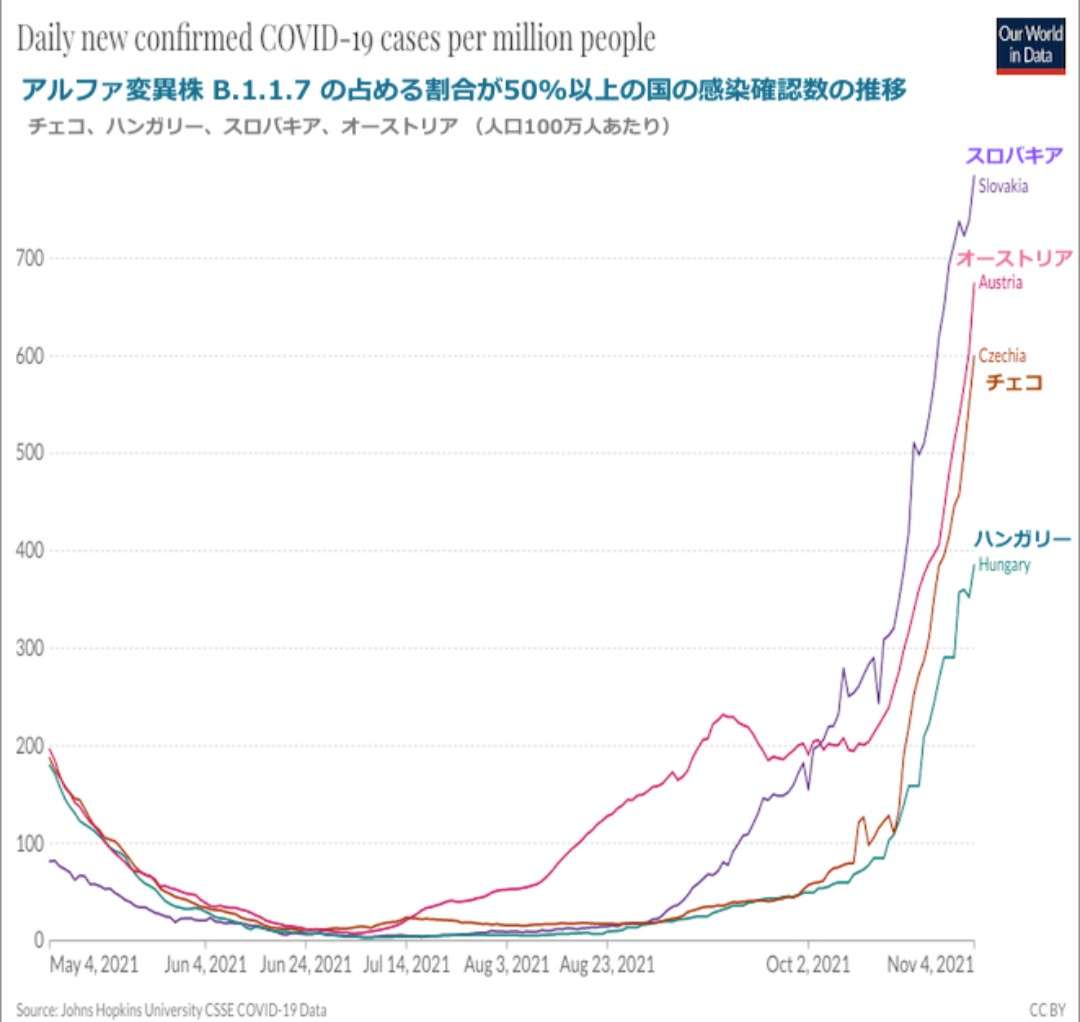
Task: Open the Johns Hopkins source text
Action: (171, 1010)
